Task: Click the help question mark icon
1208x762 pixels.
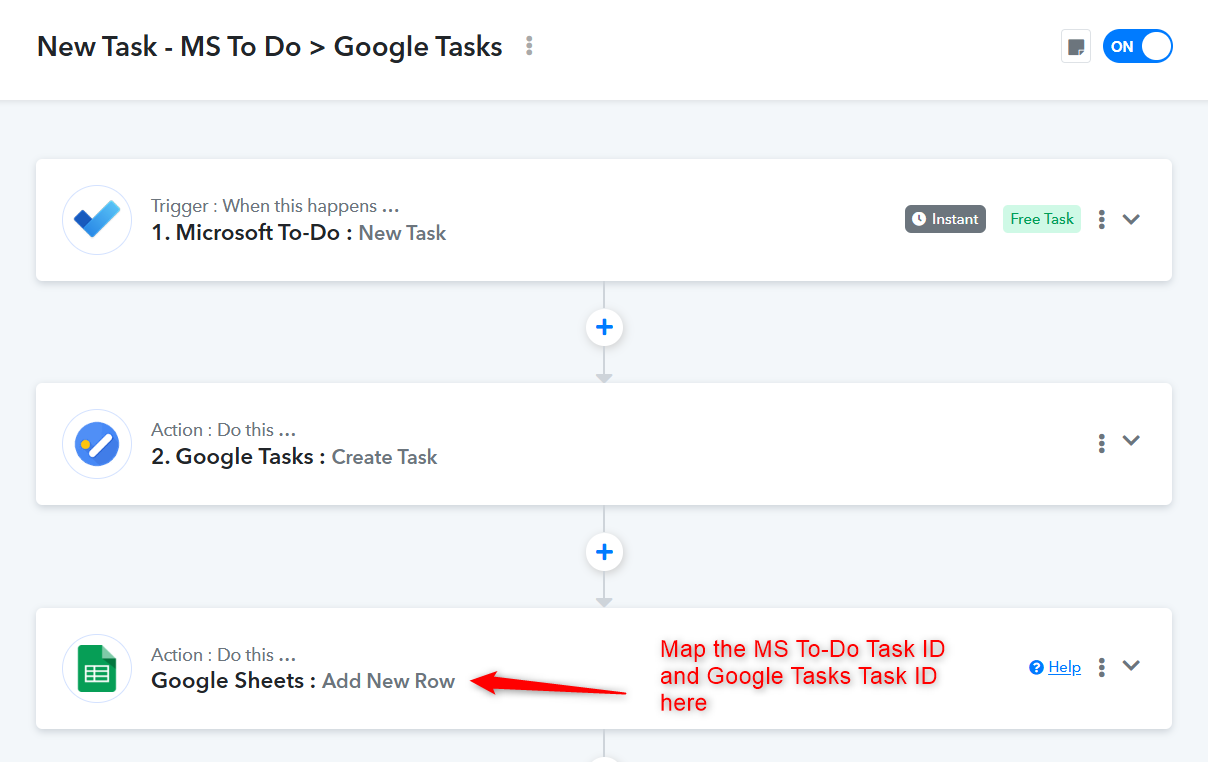Action: 1036,667
